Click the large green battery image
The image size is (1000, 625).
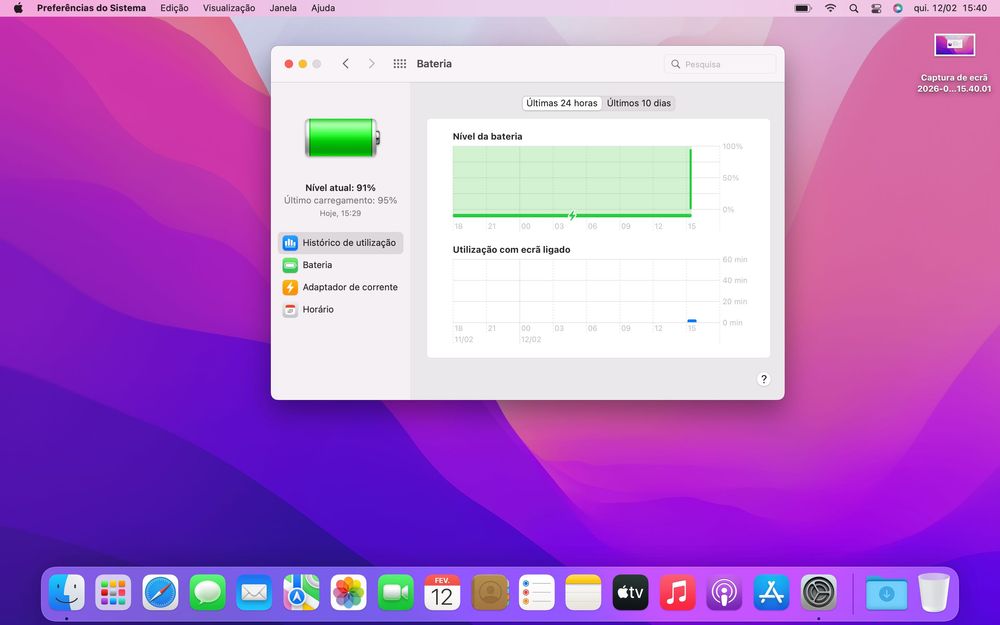pyautogui.click(x=342, y=138)
